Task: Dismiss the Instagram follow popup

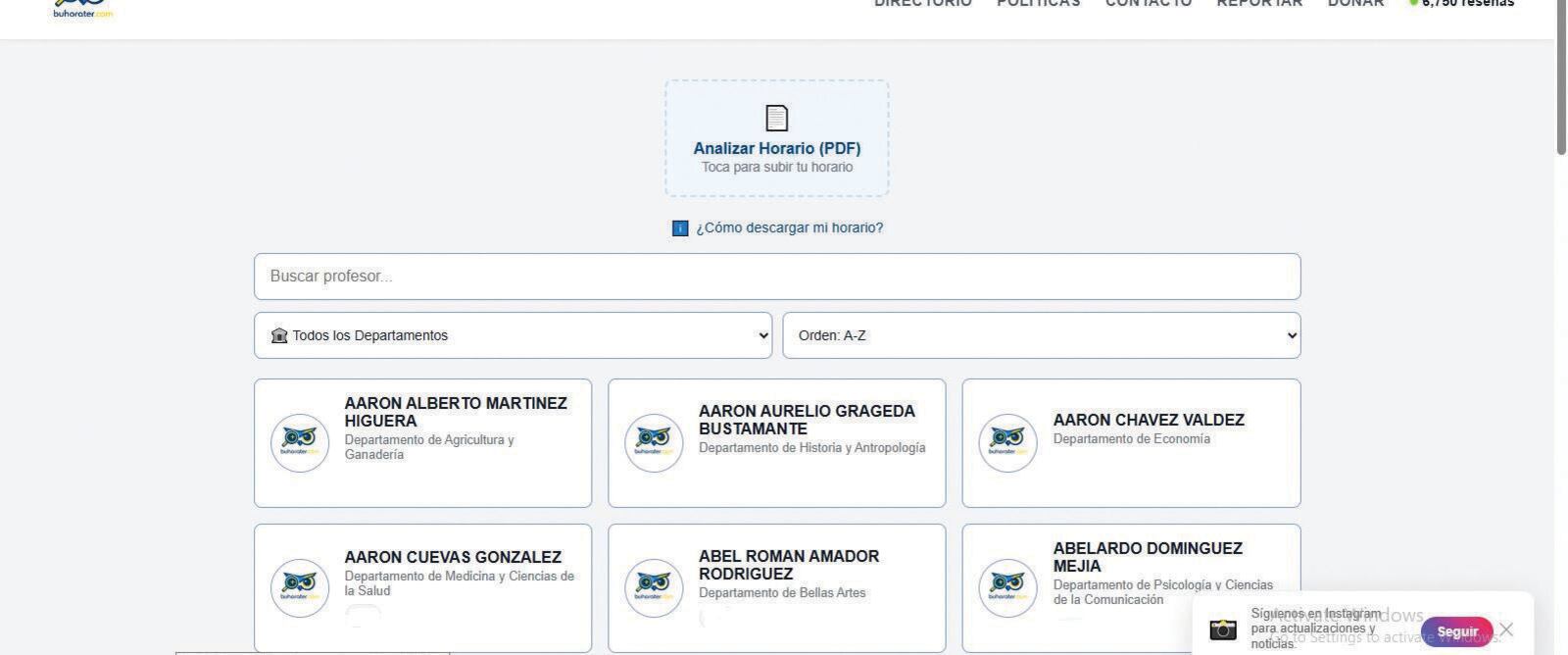Action: [1506, 630]
